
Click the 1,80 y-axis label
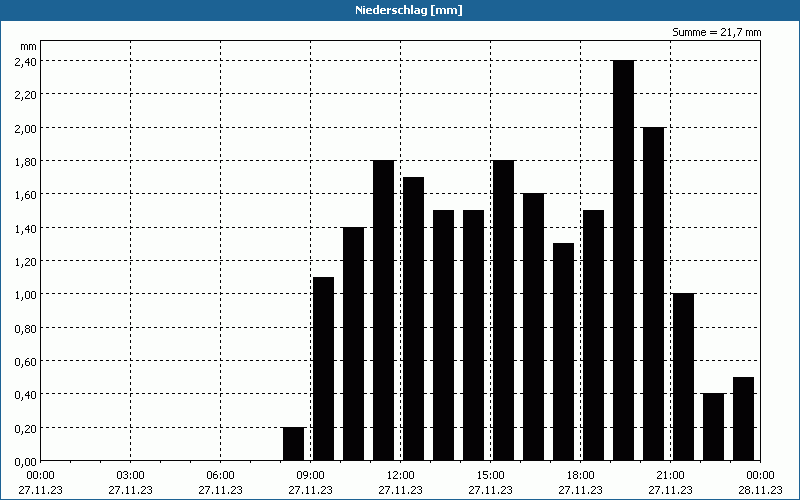point(25,161)
